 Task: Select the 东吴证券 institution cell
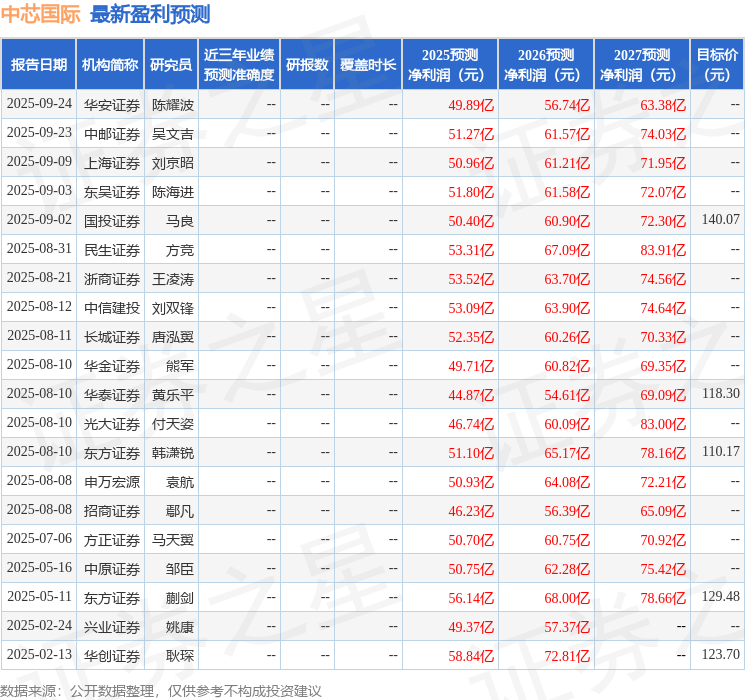[112, 192]
